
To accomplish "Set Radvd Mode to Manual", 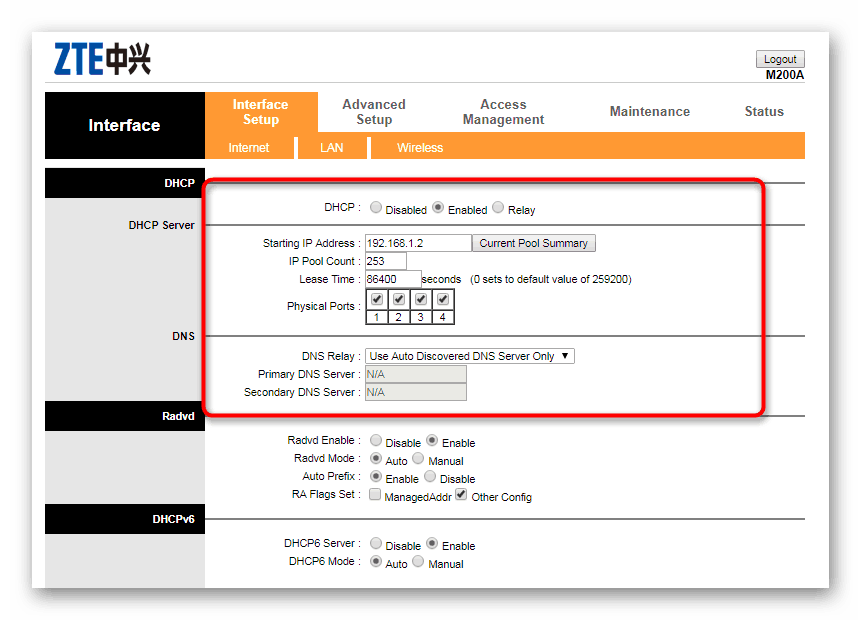I will pos(421,460).
